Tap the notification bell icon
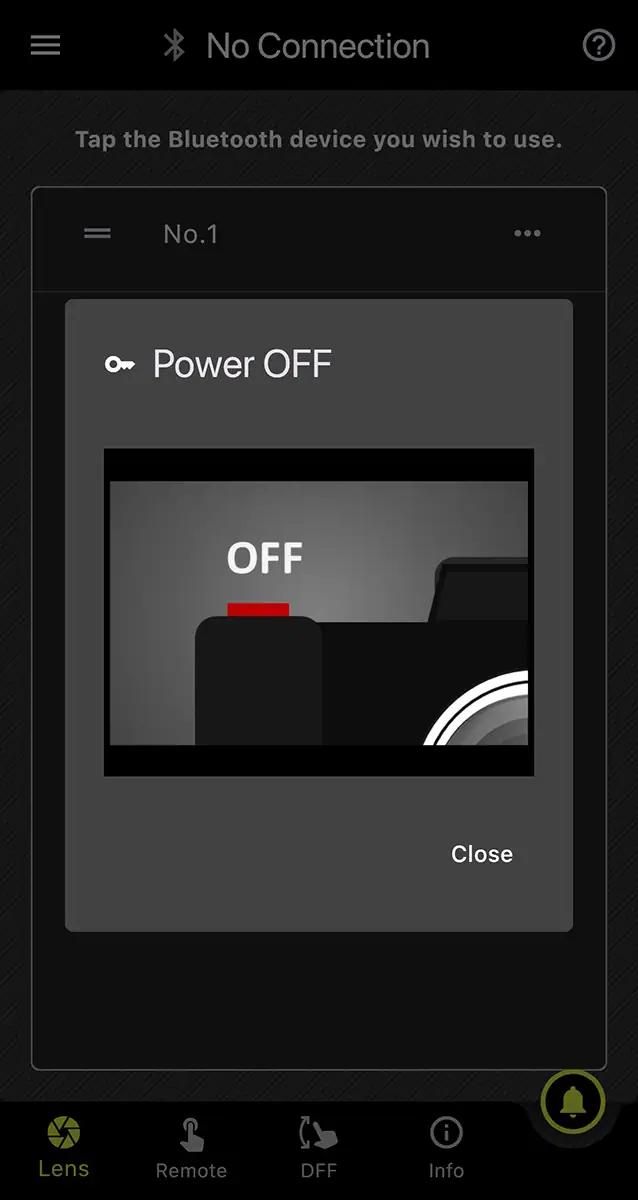The height and width of the screenshot is (1200, 638). point(573,1101)
